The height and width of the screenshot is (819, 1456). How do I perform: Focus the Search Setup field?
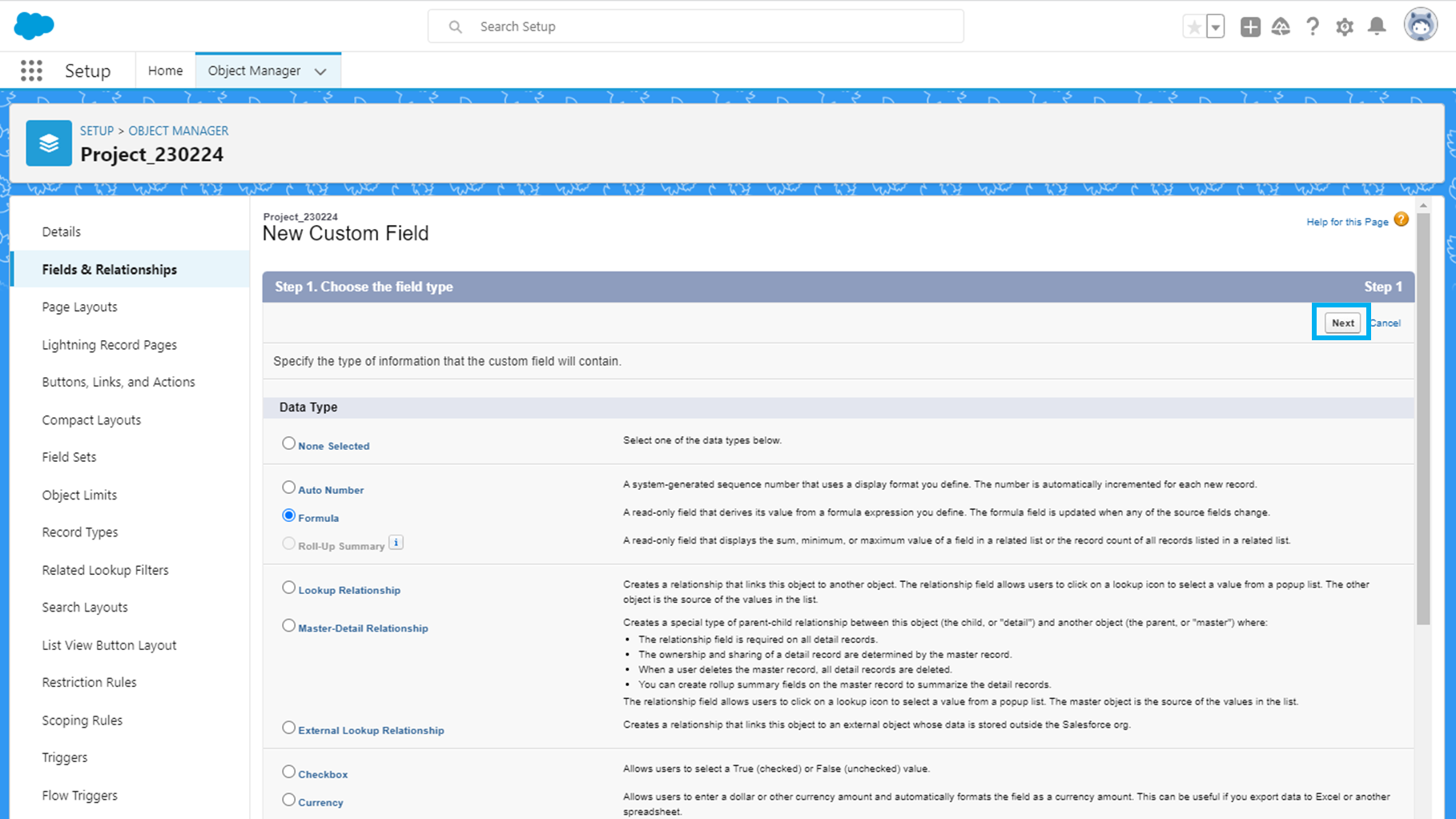[x=695, y=26]
